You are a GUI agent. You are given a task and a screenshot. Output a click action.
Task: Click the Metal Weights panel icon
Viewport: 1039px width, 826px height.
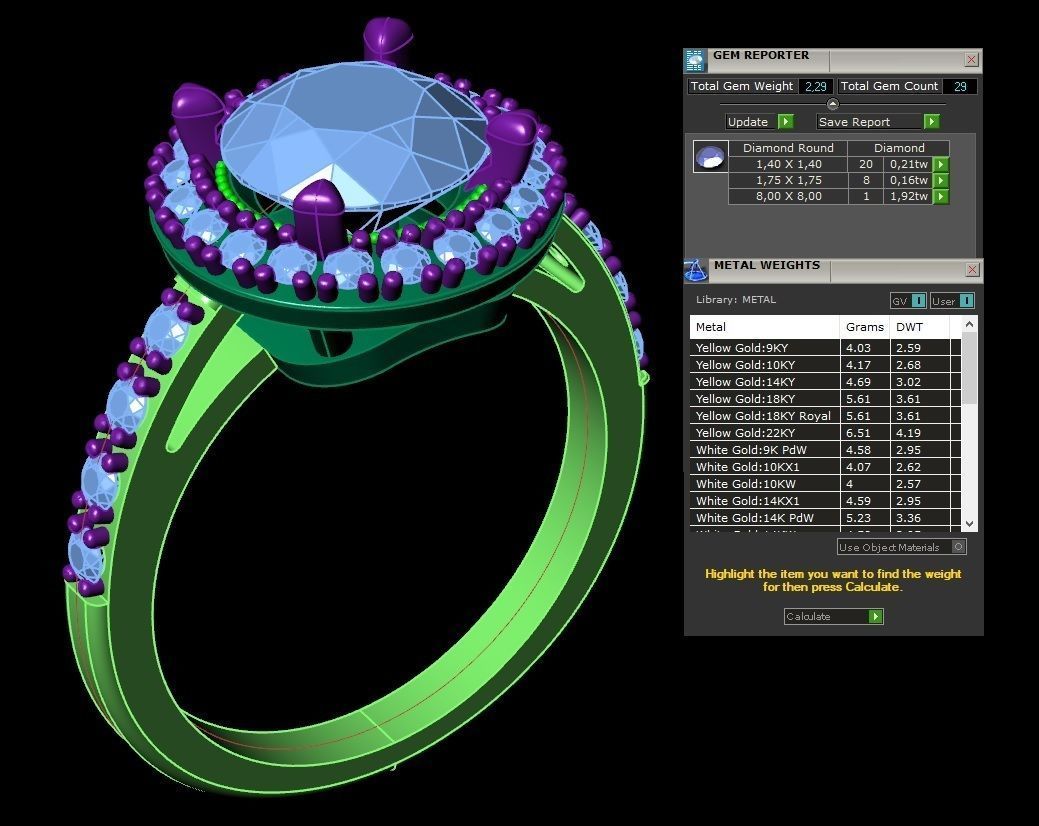695,270
